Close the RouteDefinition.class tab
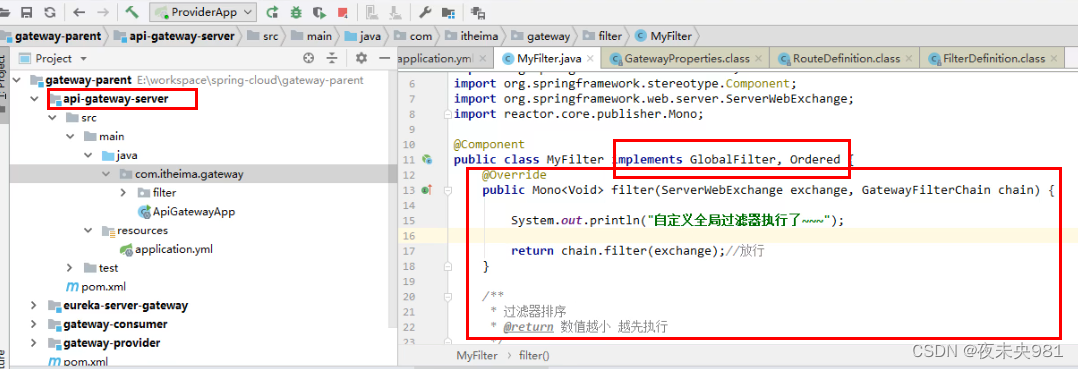Viewport: 1078px width, 369px height. (909, 59)
